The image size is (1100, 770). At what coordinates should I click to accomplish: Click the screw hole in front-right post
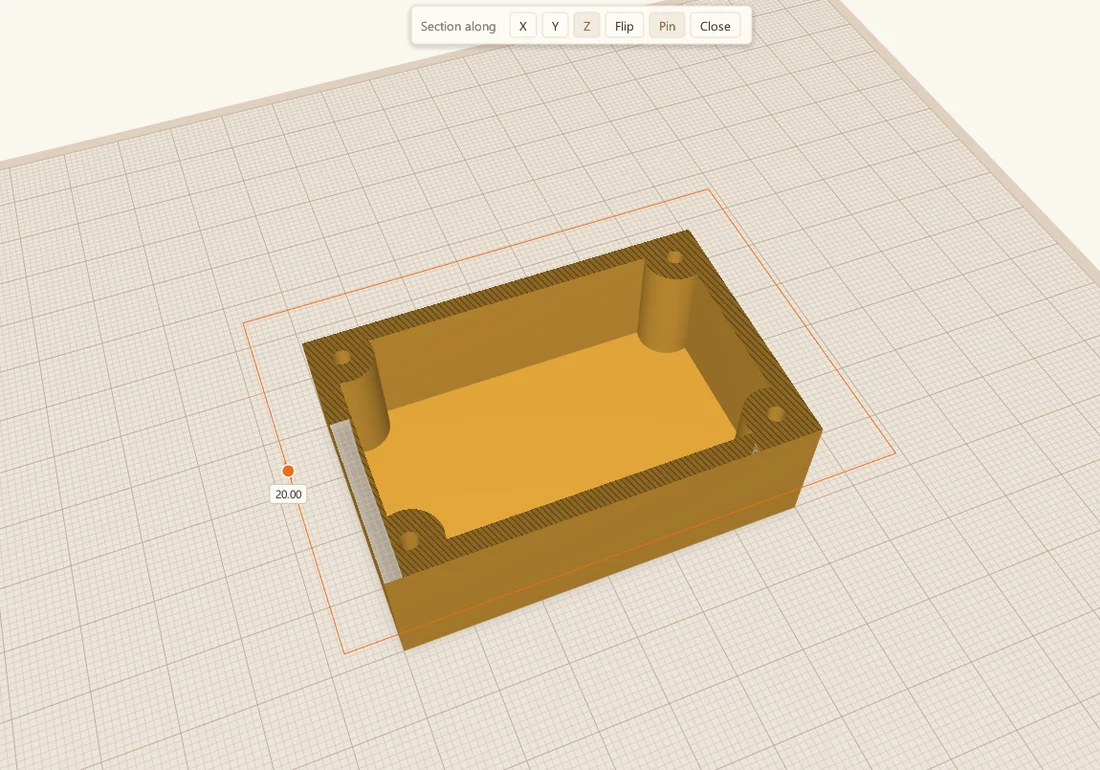775,414
